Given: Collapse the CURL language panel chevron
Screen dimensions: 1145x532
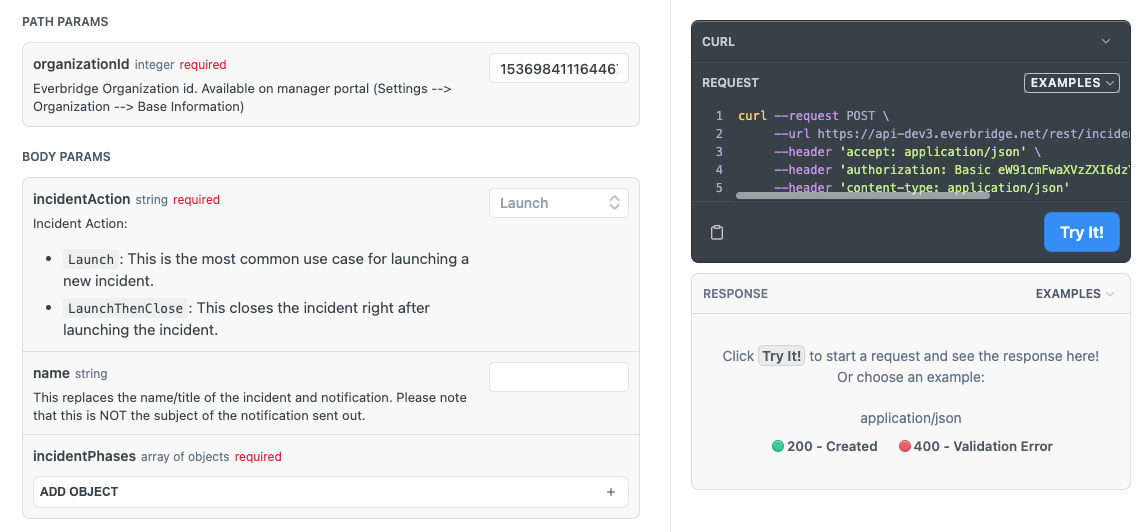Looking at the screenshot, I should (x=1105, y=42).
